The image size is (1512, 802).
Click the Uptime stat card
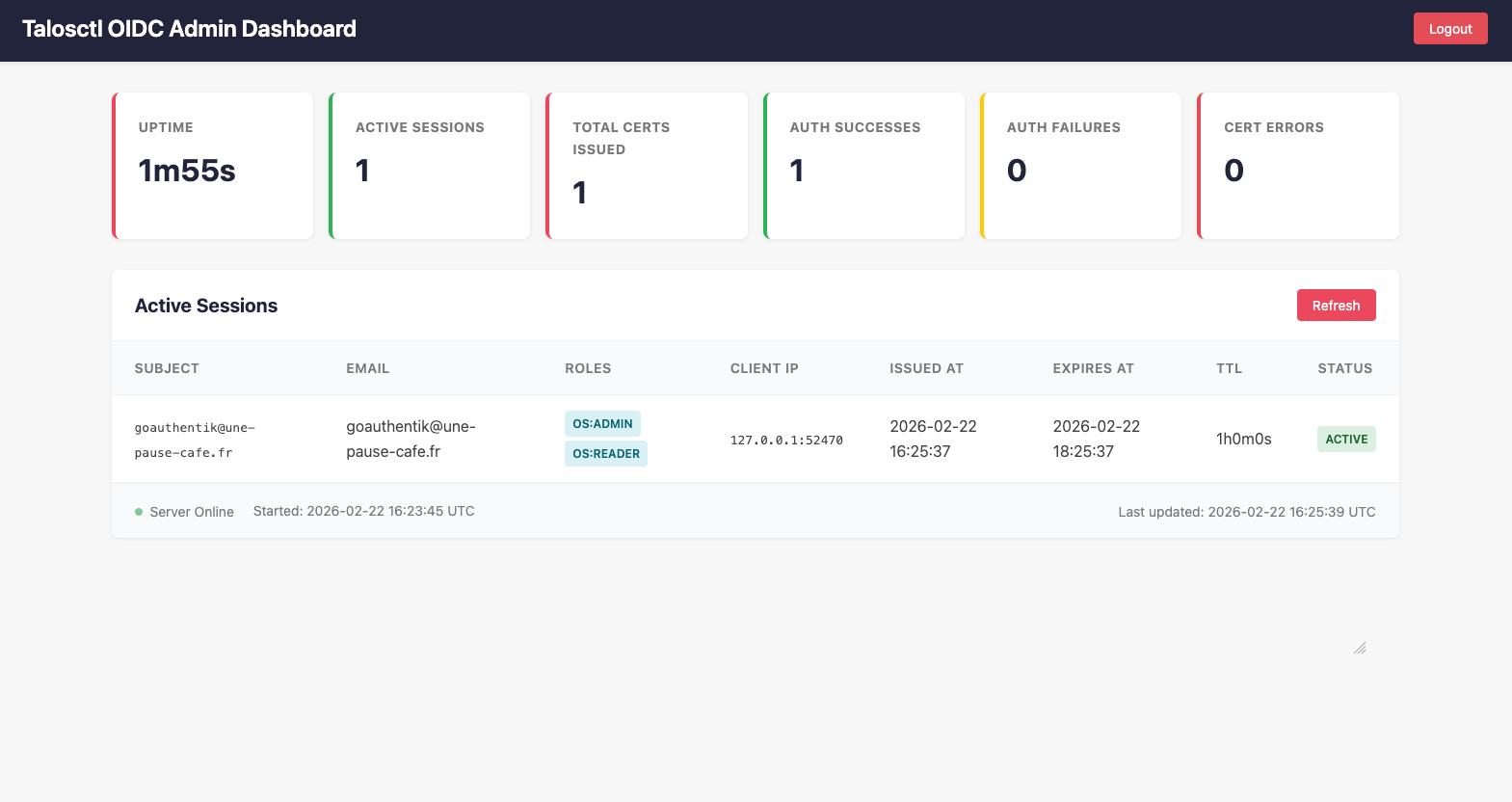tap(213, 166)
